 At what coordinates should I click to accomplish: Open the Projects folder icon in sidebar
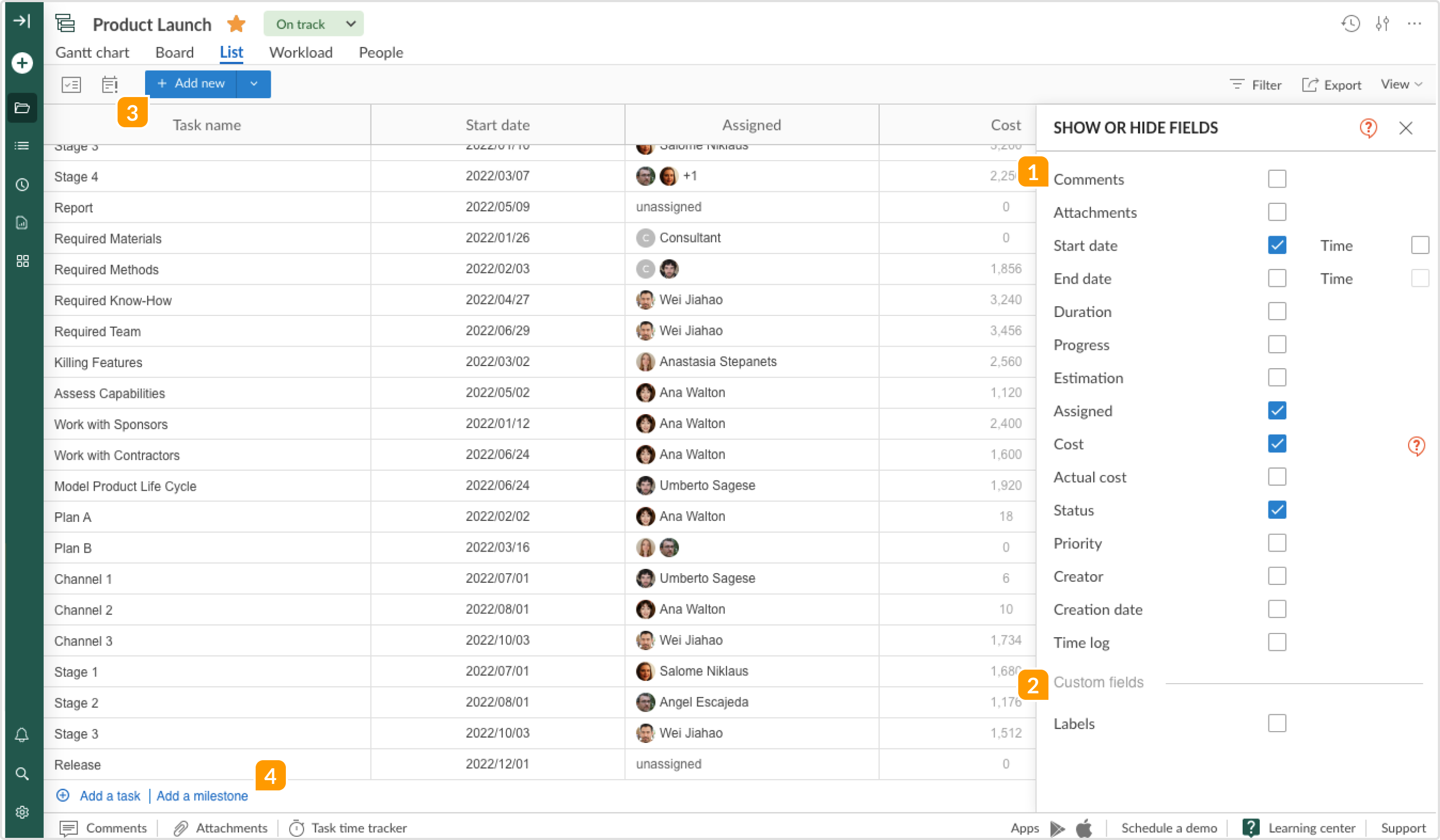(x=23, y=108)
